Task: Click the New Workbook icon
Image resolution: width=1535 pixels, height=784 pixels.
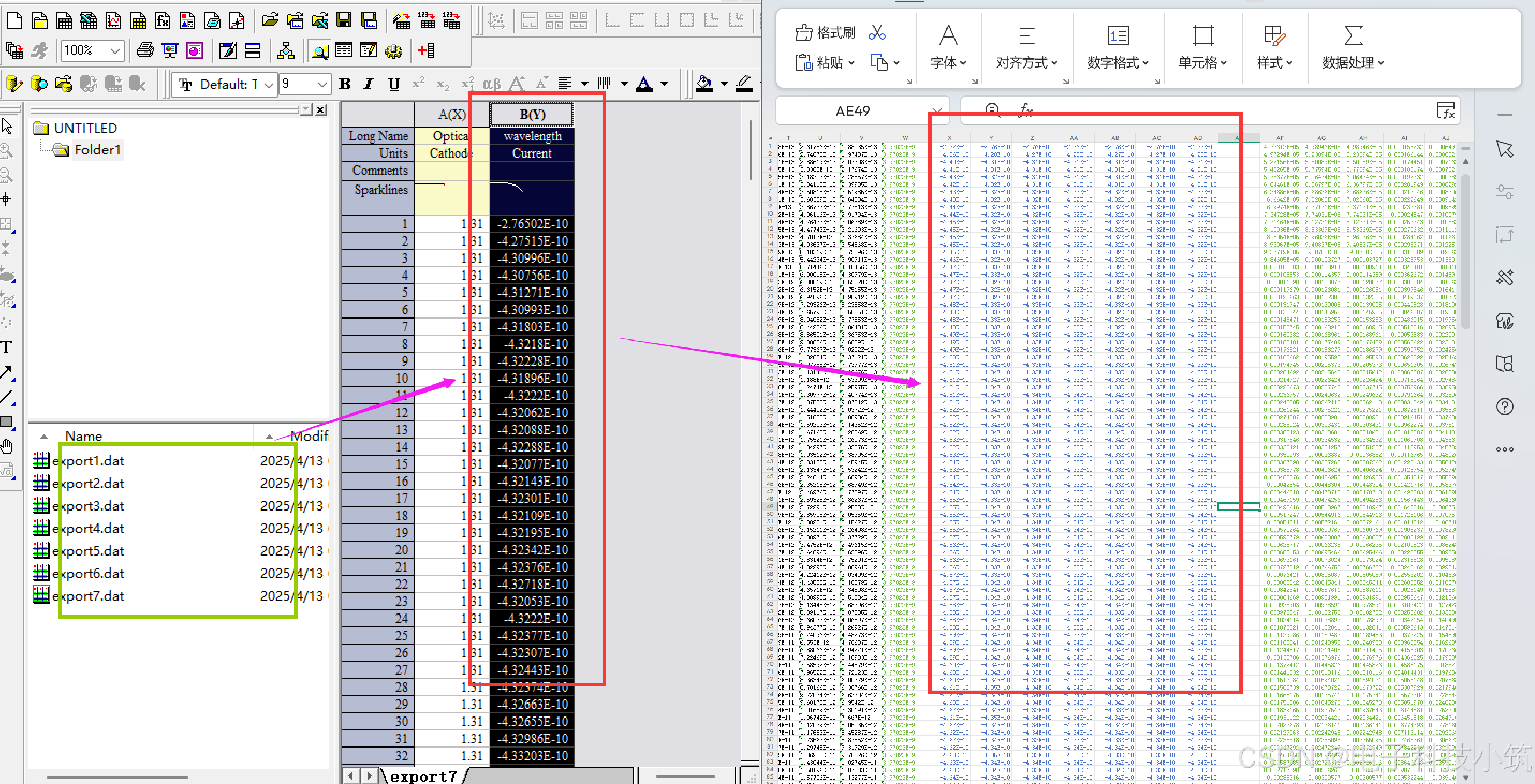Action: pos(64,21)
